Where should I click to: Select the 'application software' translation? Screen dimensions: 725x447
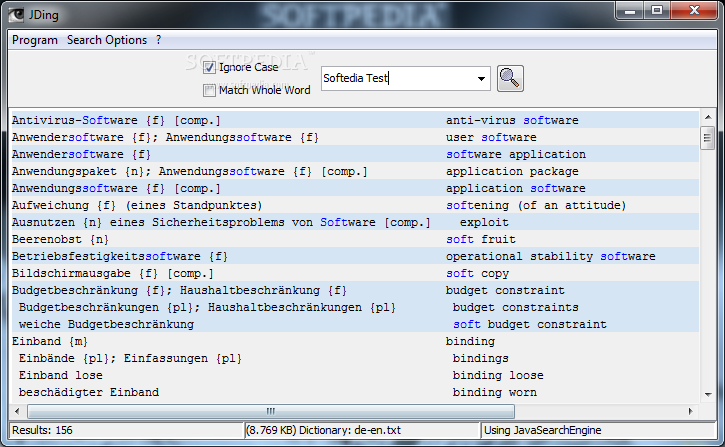click(516, 189)
